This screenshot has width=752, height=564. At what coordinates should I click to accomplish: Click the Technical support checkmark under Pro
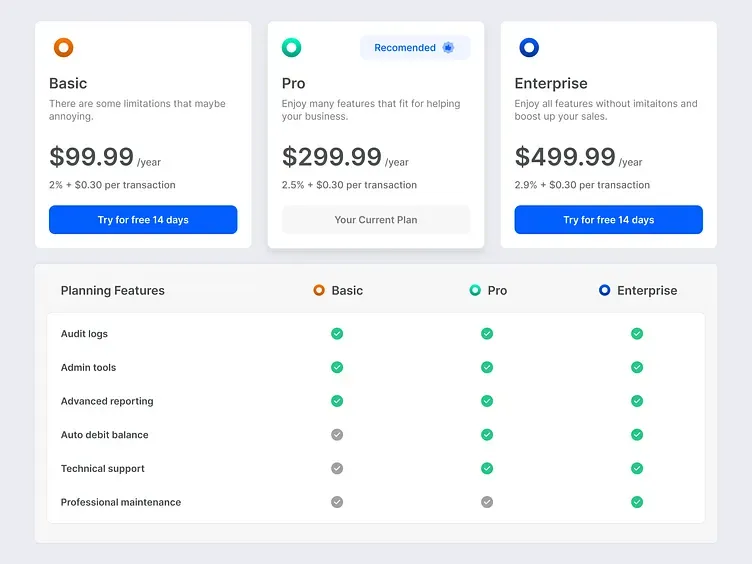[487, 468]
